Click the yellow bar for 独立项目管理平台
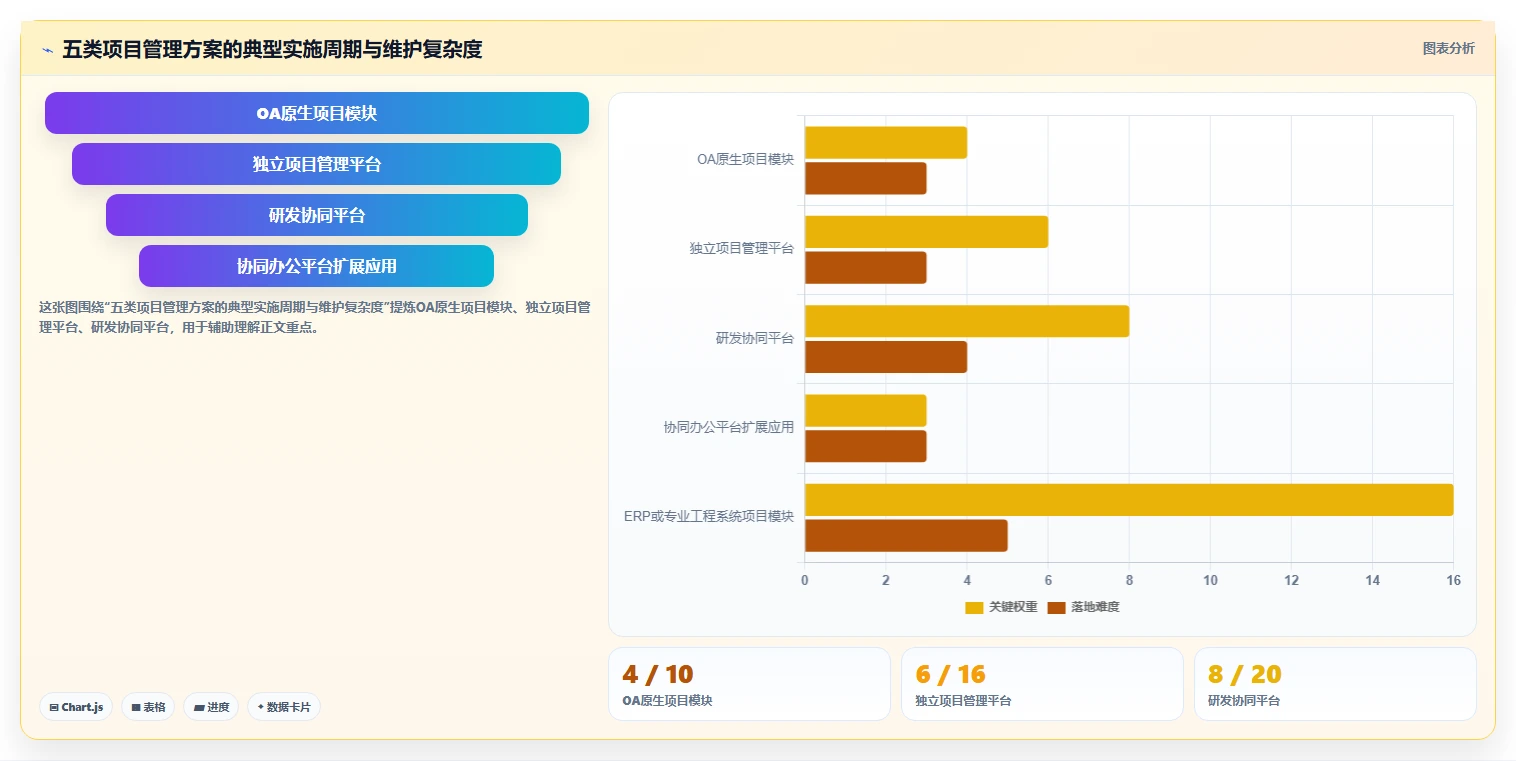Viewport: 1516px width, 761px height. (x=926, y=232)
